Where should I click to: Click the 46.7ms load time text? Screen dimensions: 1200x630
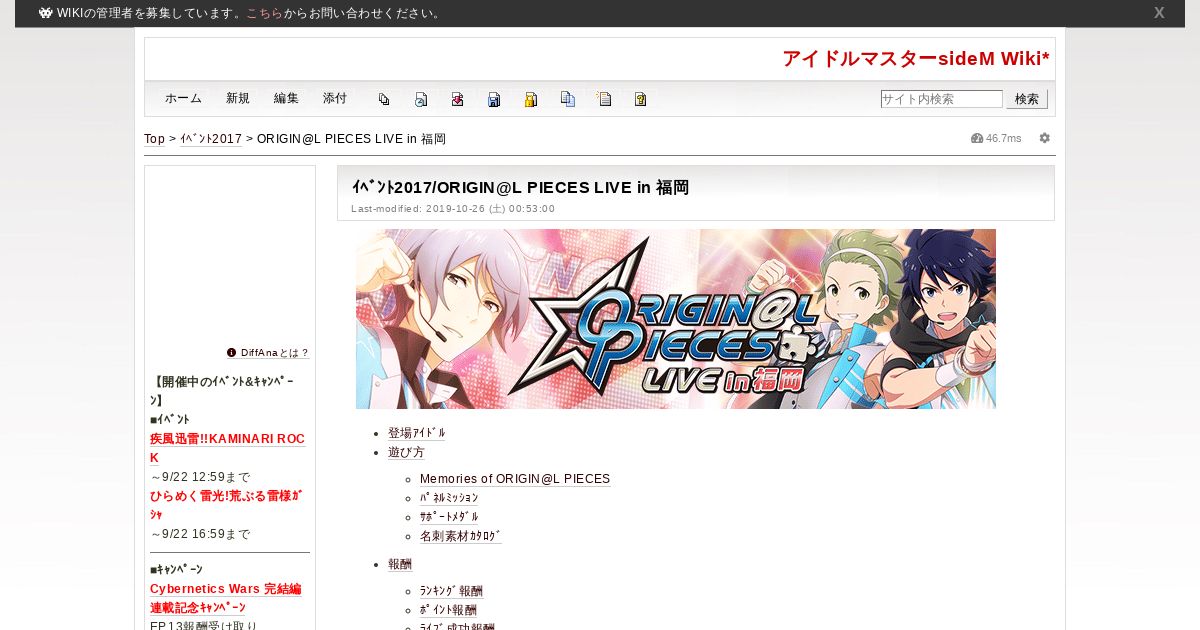click(1004, 138)
